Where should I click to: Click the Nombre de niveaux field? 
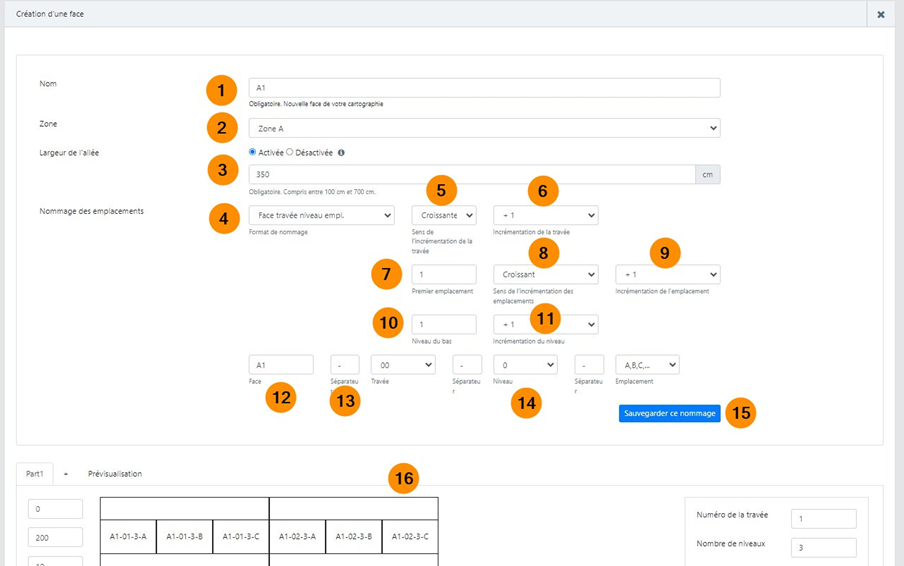click(x=823, y=547)
